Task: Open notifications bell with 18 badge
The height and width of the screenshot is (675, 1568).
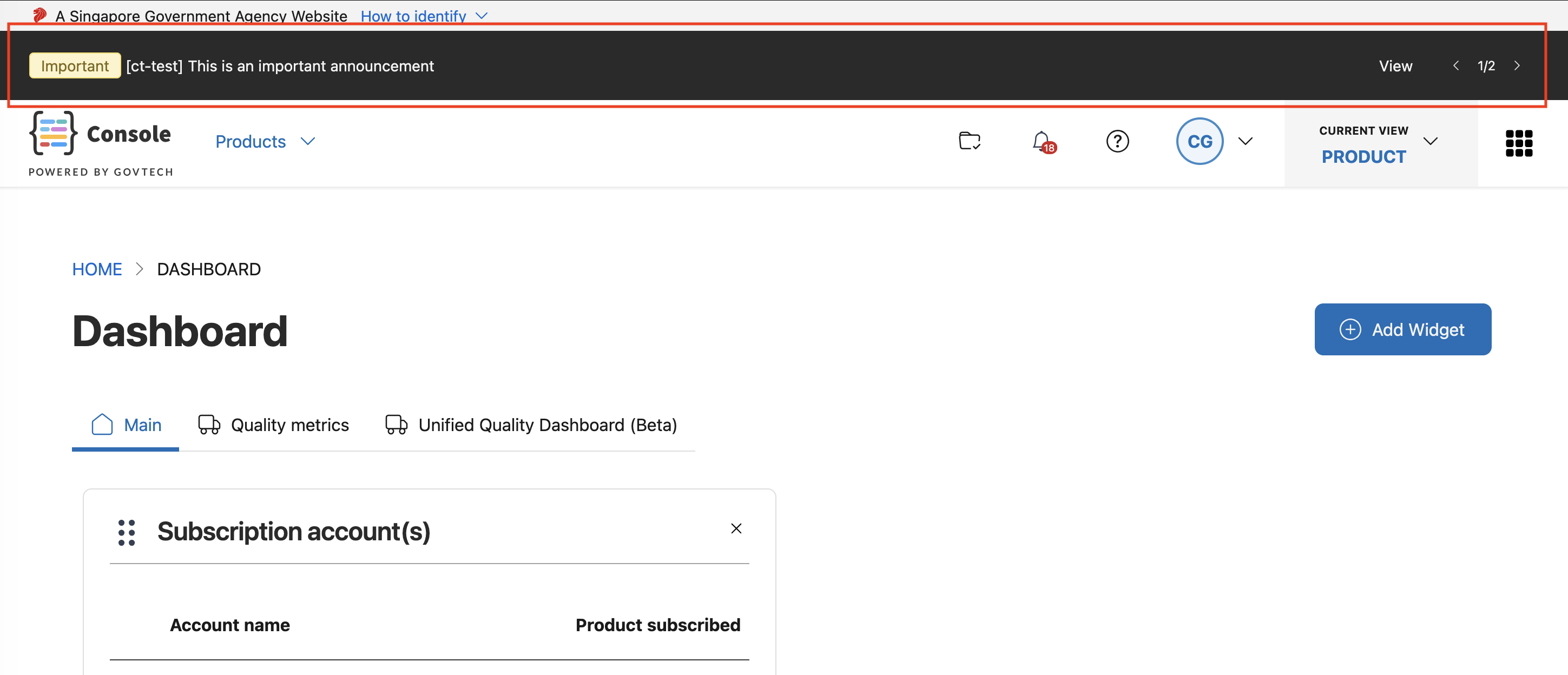Action: click(1043, 142)
